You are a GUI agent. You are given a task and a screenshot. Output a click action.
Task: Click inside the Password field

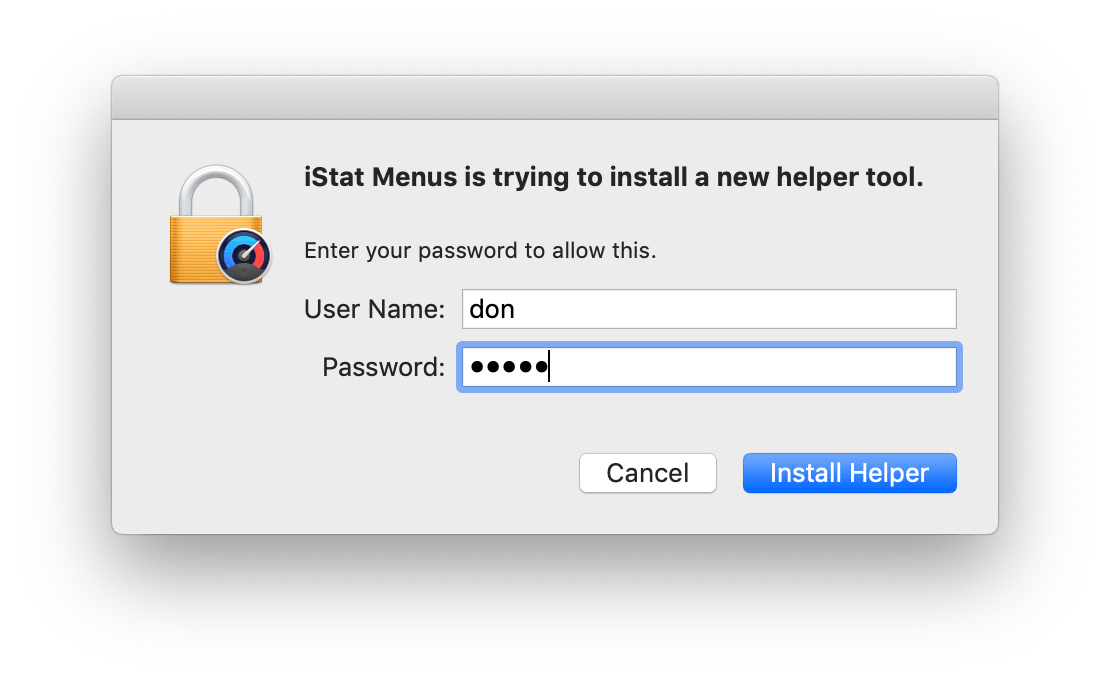click(709, 367)
